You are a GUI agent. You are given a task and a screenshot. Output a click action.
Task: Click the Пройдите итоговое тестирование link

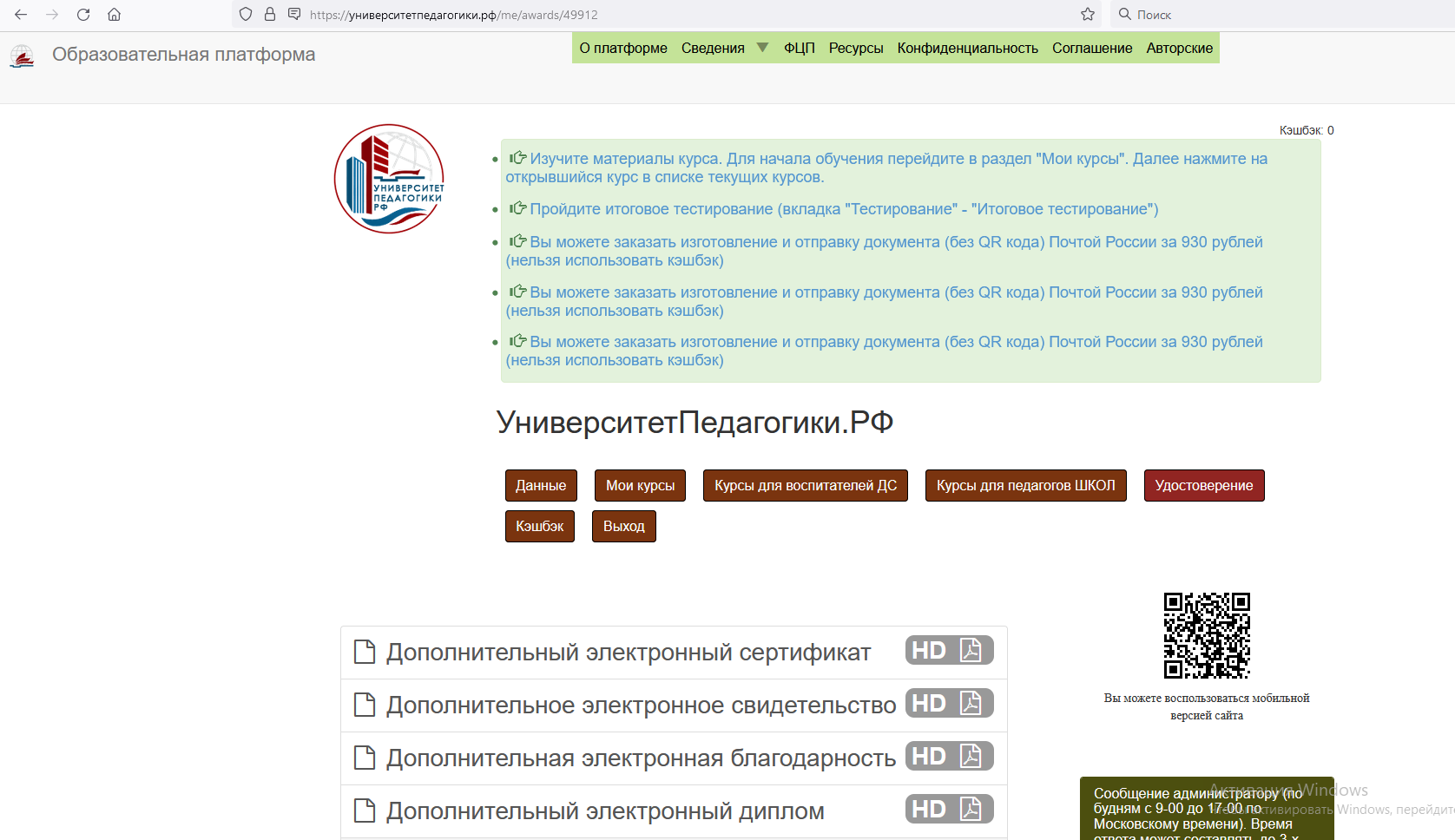pyautogui.click(x=844, y=209)
